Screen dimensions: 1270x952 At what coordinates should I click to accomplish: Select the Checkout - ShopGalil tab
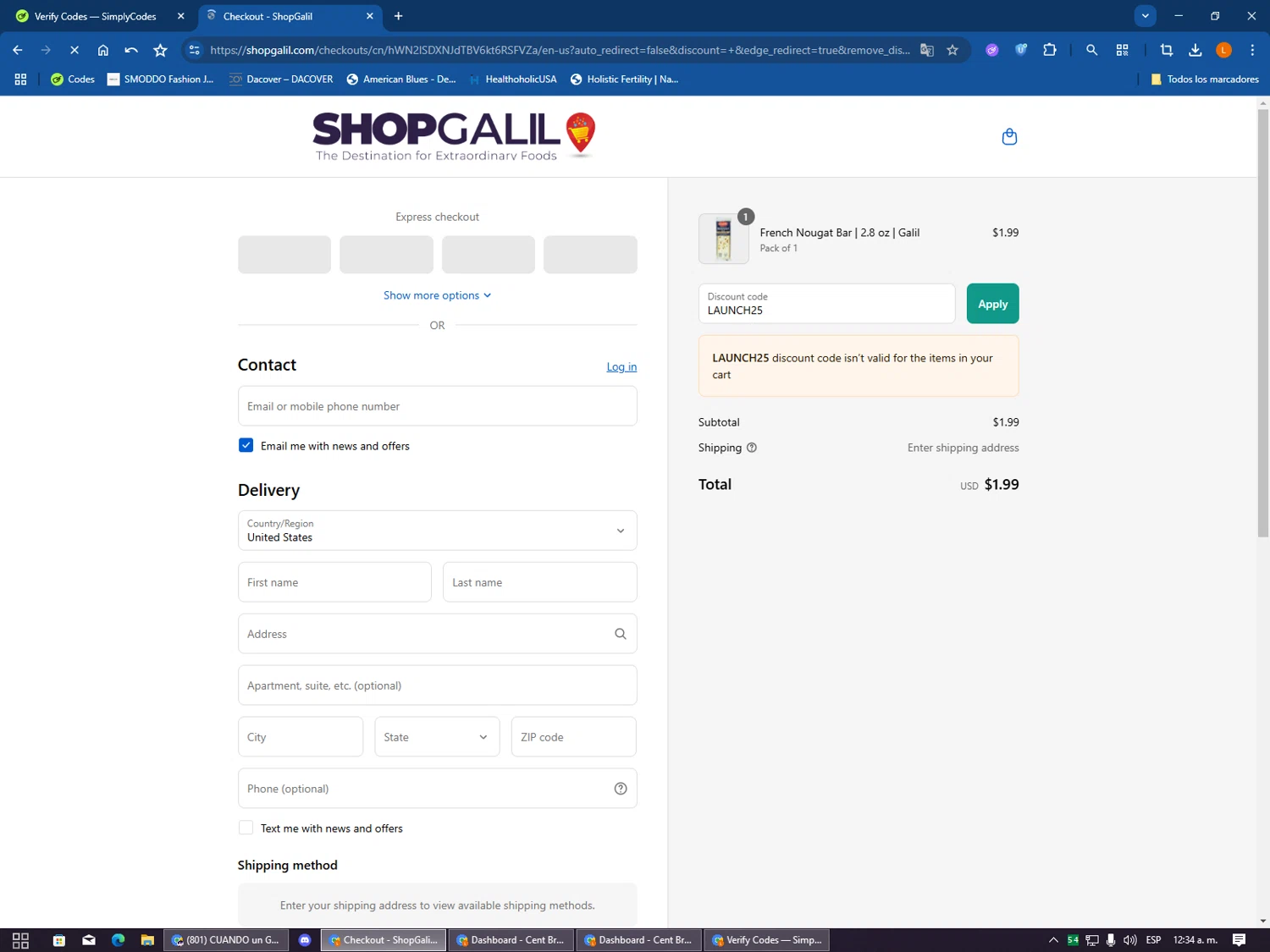289,16
